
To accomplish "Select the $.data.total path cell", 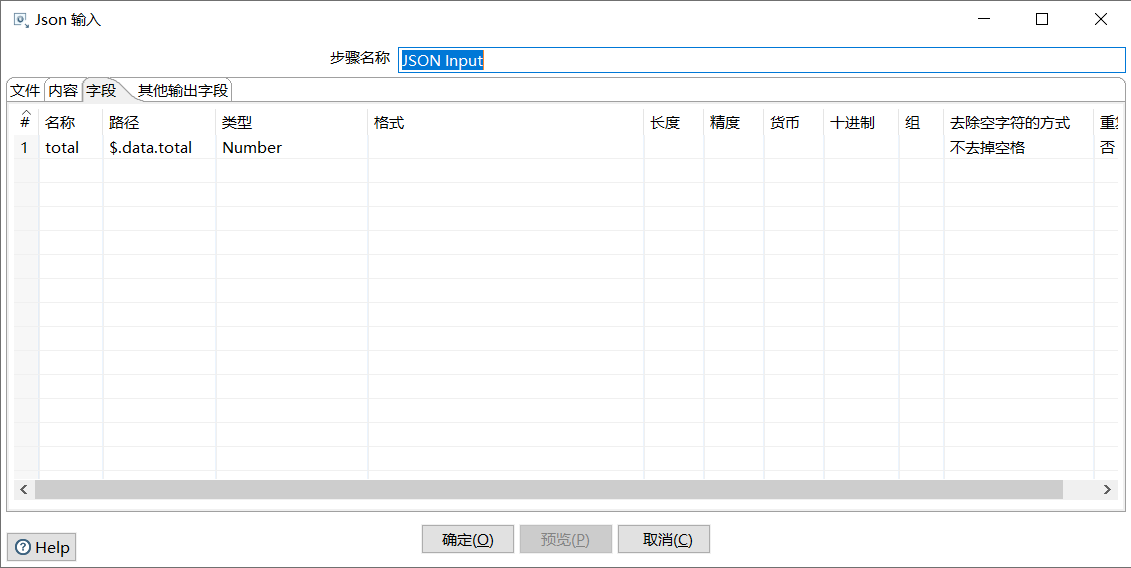I will pos(159,147).
